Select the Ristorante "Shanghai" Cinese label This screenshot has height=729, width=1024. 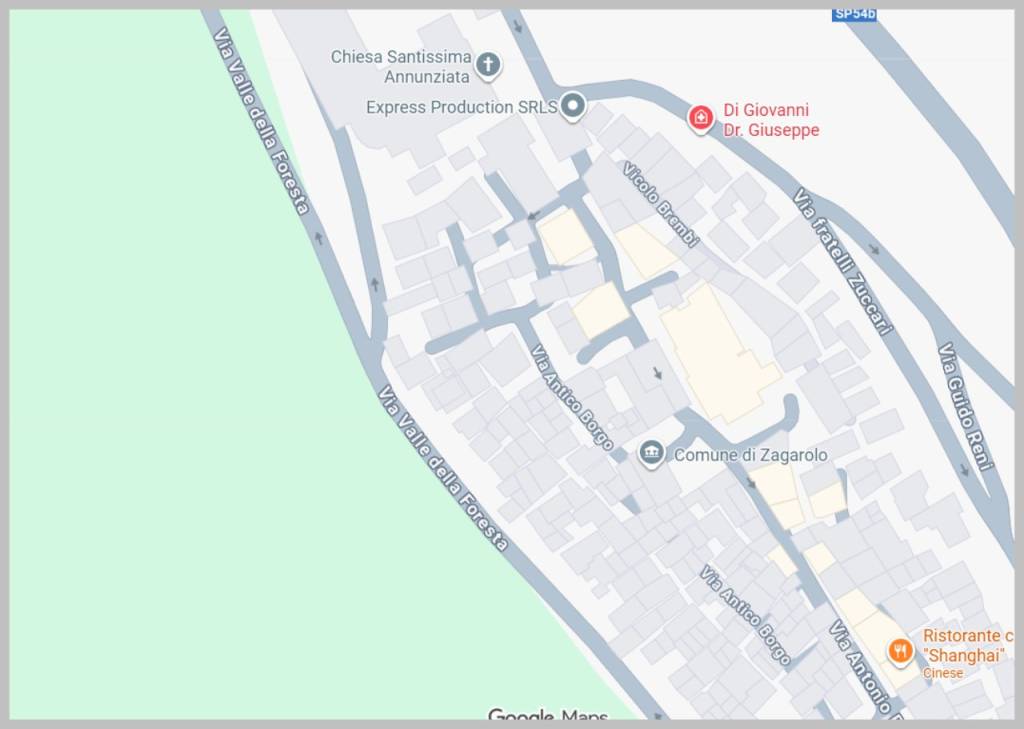click(x=968, y=653)
